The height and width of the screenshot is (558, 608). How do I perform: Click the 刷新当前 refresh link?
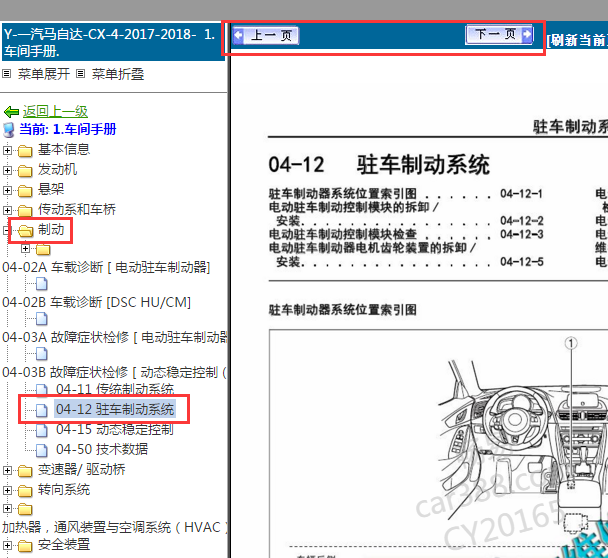pos(577,40)
